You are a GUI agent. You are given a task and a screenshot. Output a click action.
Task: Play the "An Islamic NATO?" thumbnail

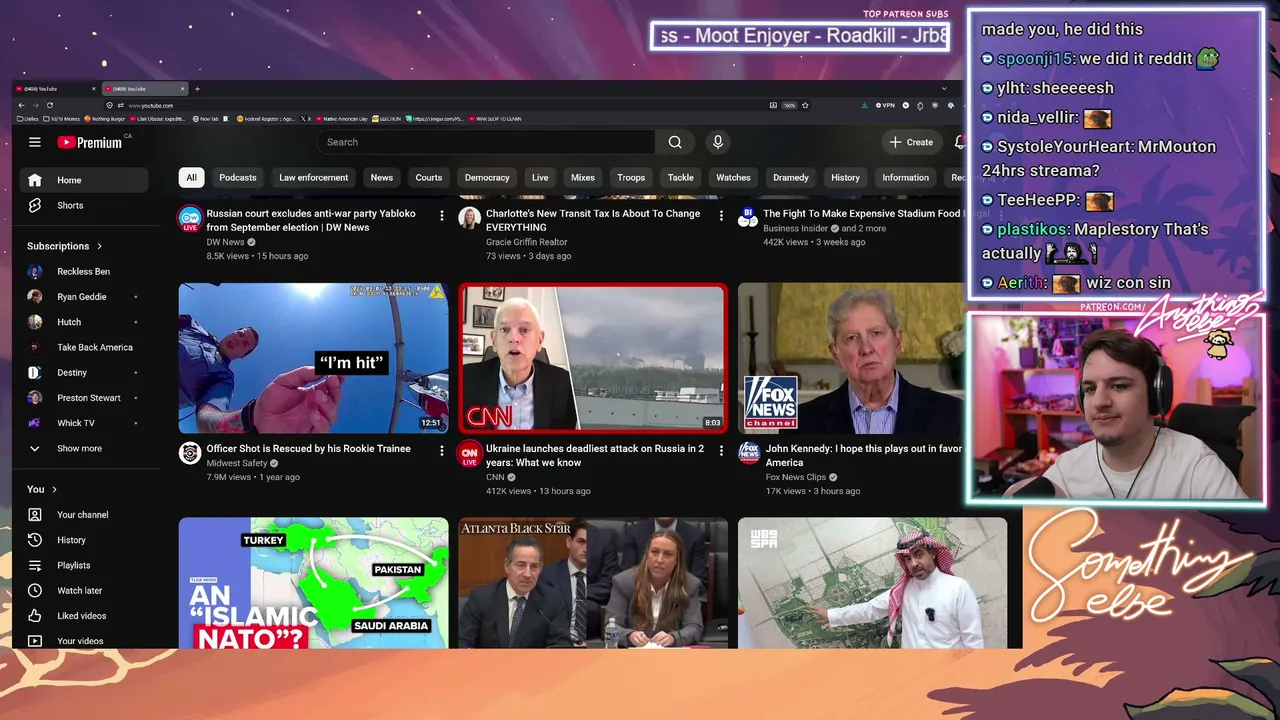pos(313,583)
